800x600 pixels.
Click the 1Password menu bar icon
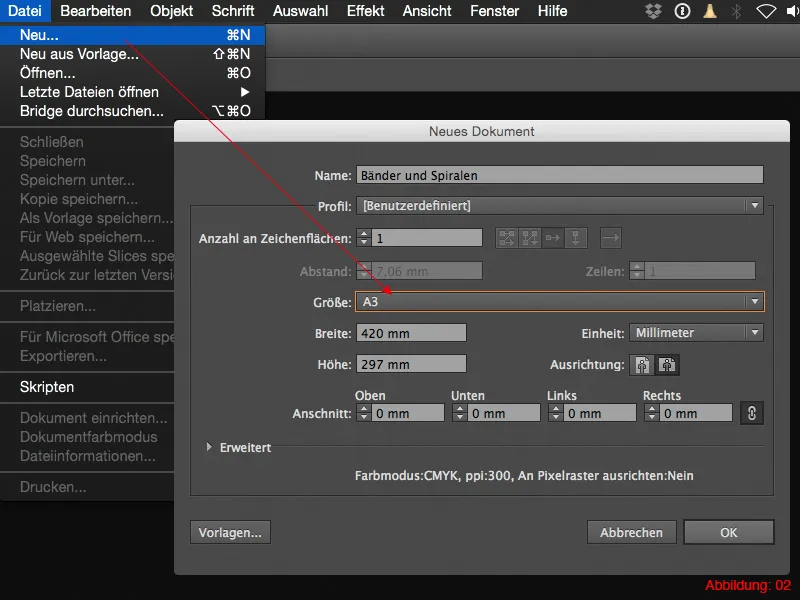[x=682, y=11]
